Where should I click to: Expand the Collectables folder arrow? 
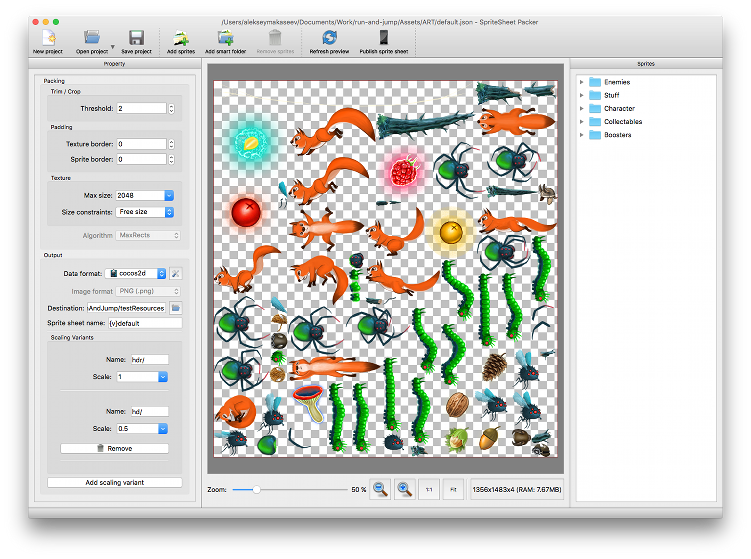click(581, 122)
